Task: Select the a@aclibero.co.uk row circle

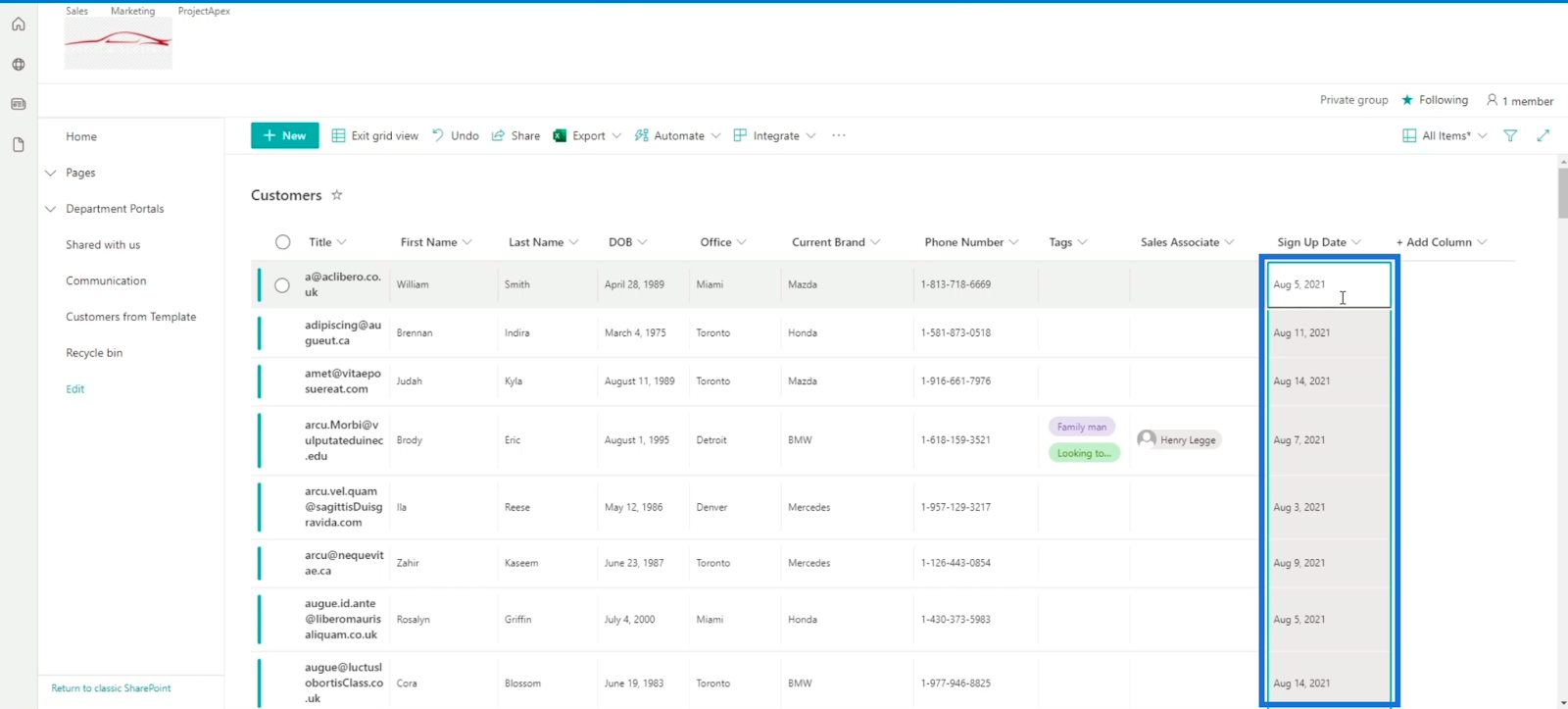Action: pyautogui.click(x=282, y=285)
